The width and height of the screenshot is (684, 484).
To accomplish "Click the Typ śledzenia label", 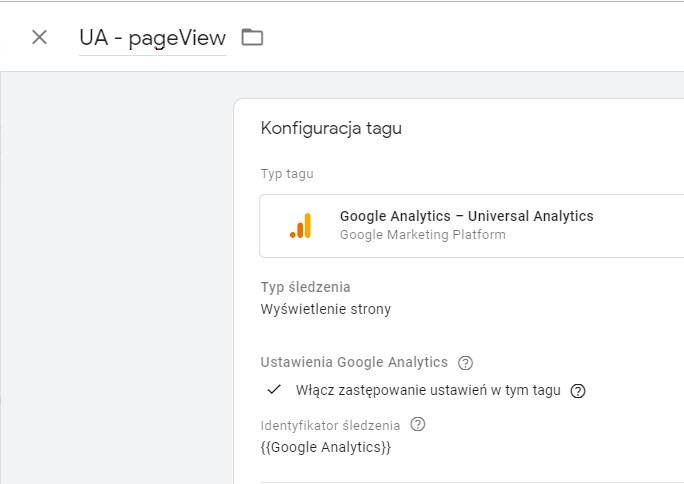I will coord(305,287).
